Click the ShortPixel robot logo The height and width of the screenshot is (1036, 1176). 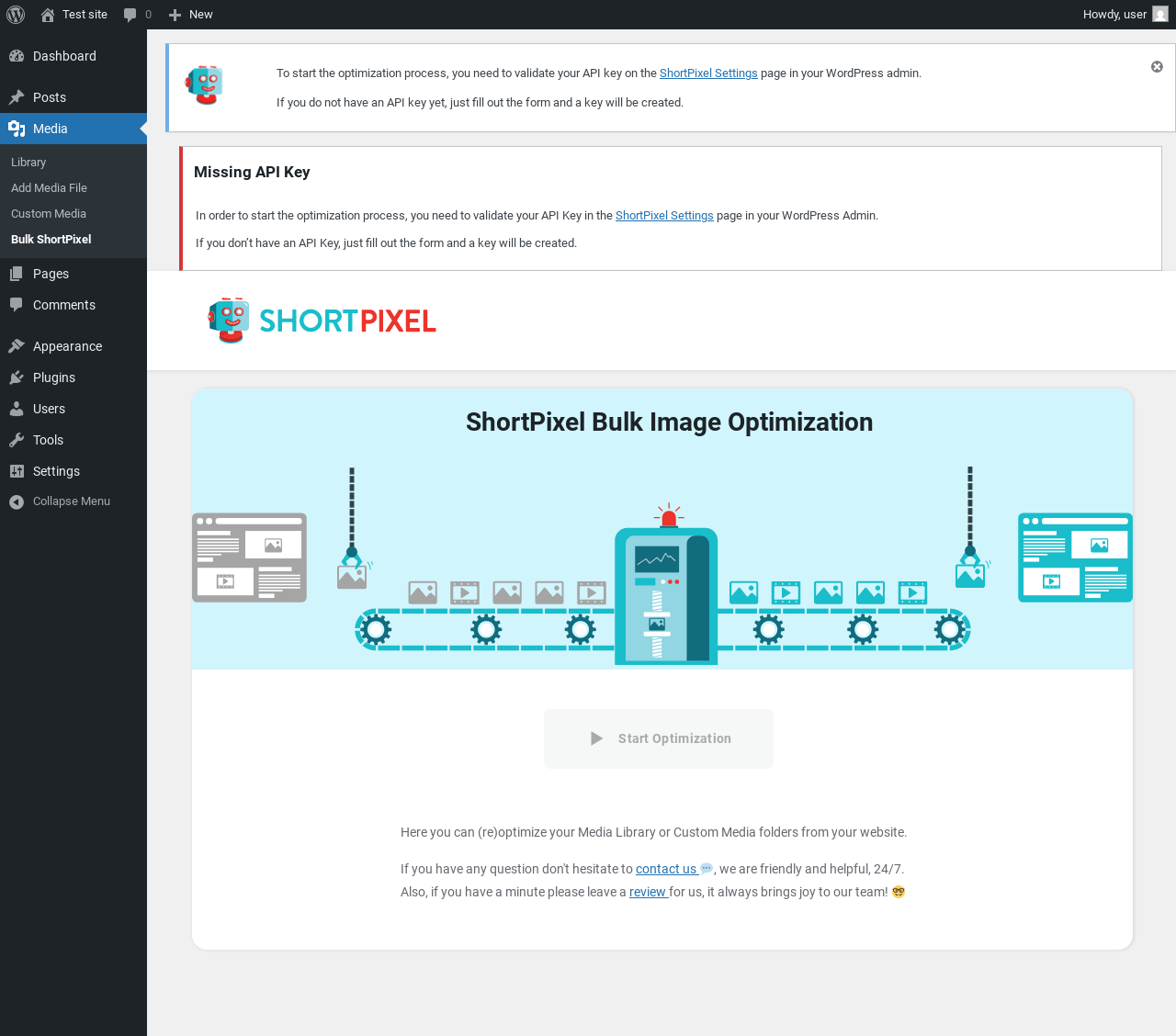[x=229, y=320]
